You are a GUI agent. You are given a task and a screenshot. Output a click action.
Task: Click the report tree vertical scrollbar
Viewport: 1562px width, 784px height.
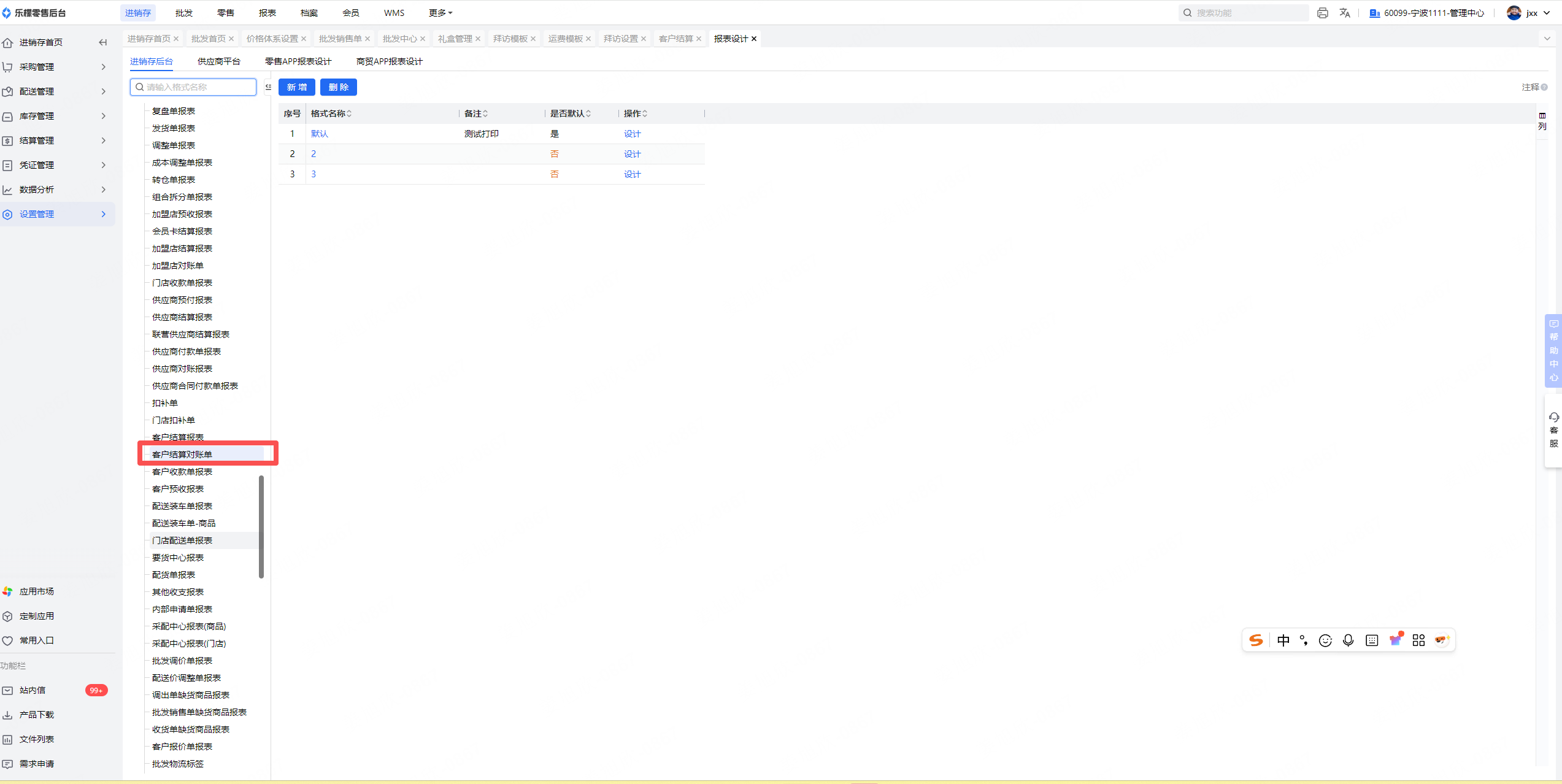pyautogui.click(x=261, y=526)
